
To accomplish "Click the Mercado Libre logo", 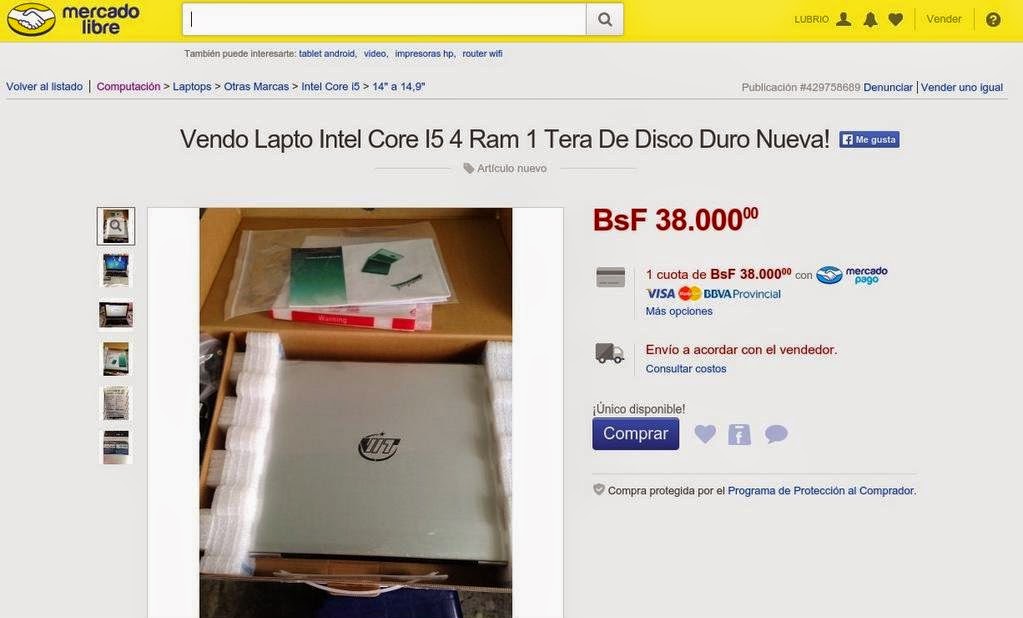I will click(73, 20).
